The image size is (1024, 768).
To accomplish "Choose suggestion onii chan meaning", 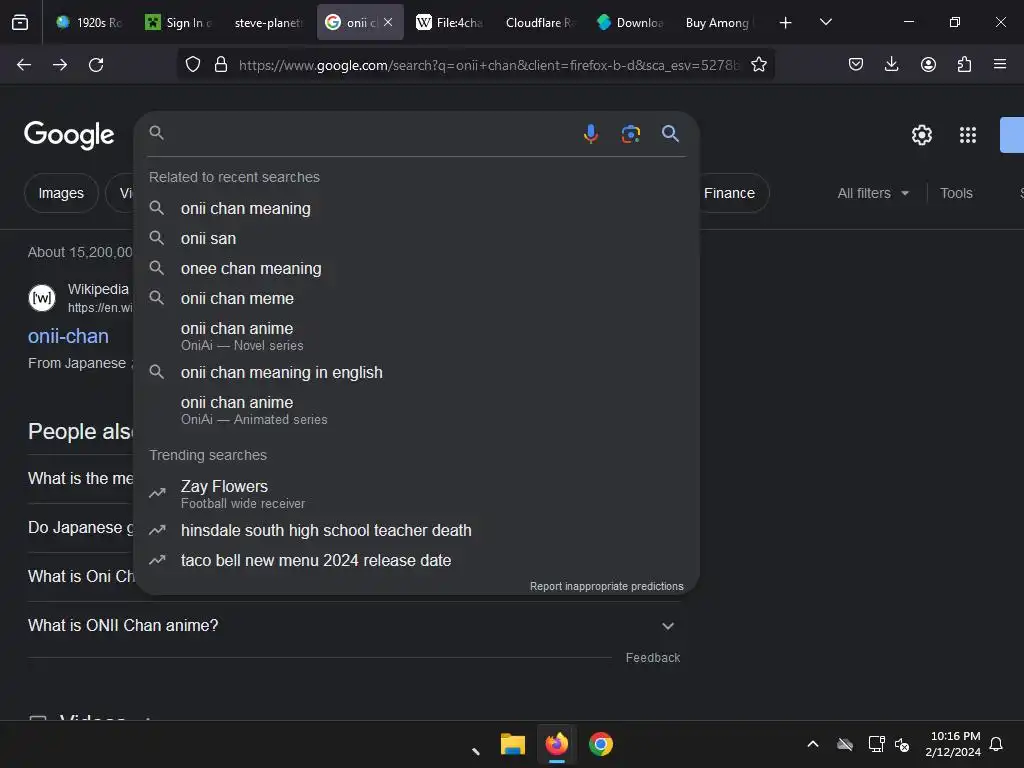I will (417, 208).
